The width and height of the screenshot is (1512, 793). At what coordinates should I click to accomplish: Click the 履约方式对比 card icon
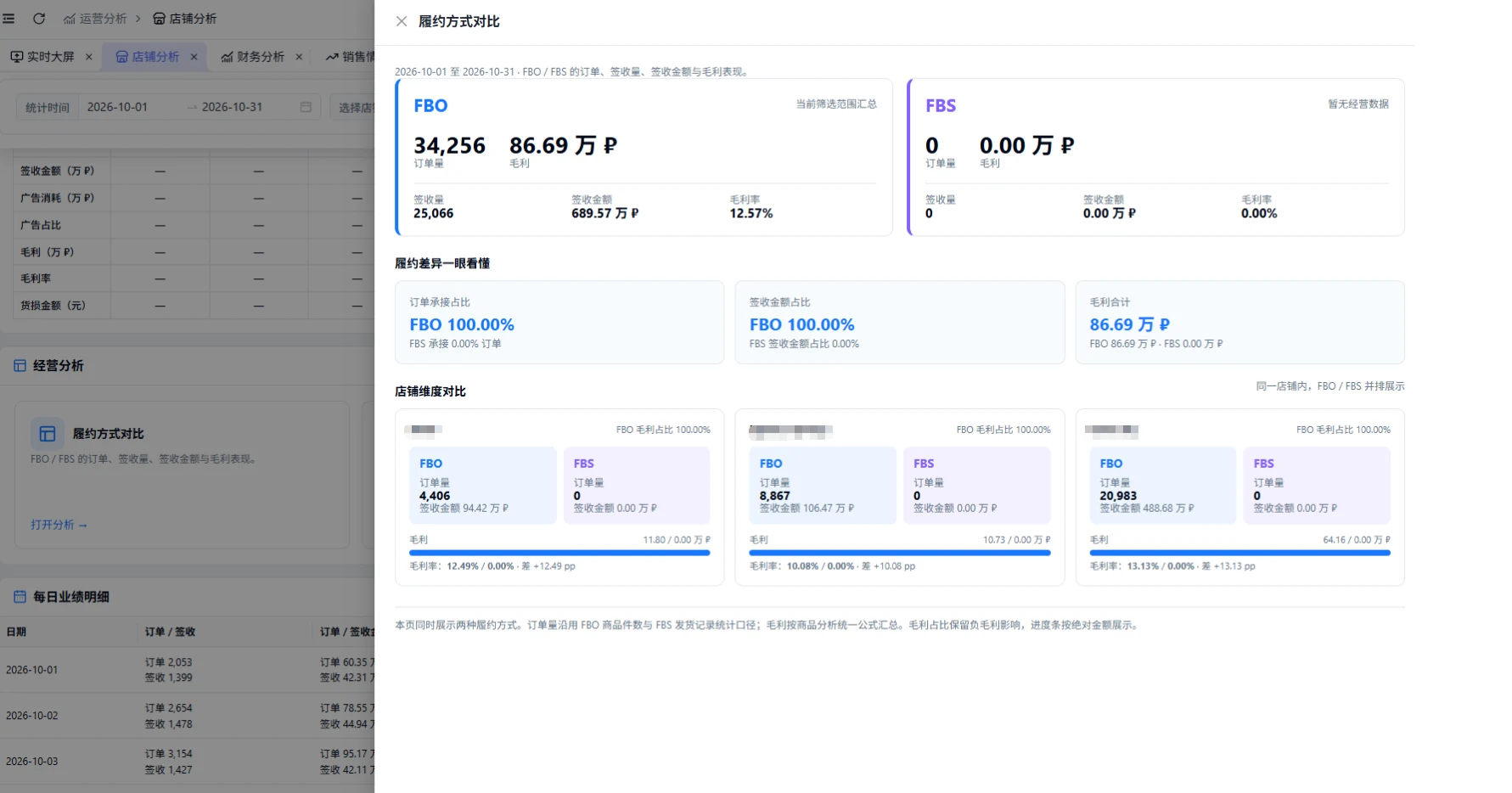coord(48,434)
